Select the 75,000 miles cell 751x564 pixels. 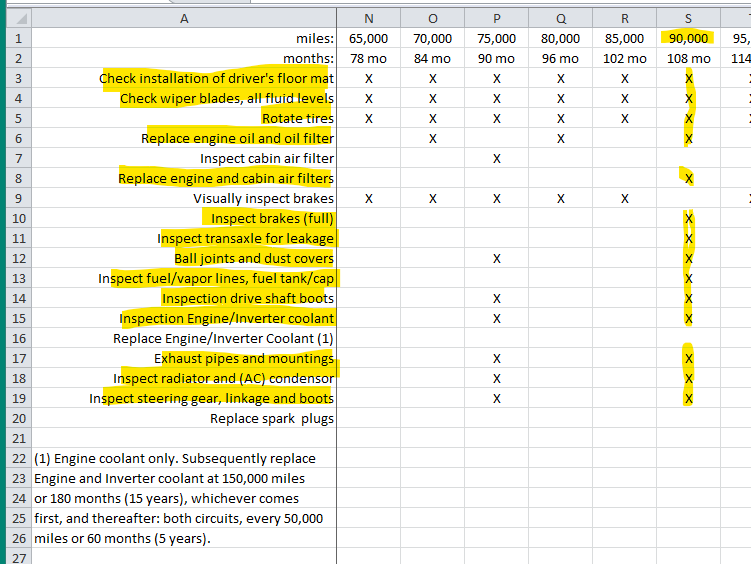(x=497, y=38)
